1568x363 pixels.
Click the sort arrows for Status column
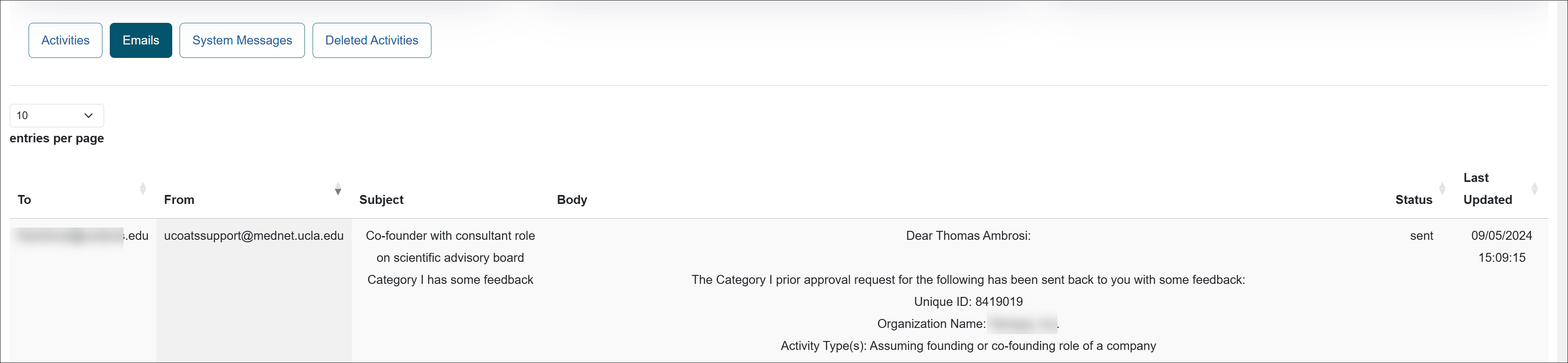(1441, 188)
